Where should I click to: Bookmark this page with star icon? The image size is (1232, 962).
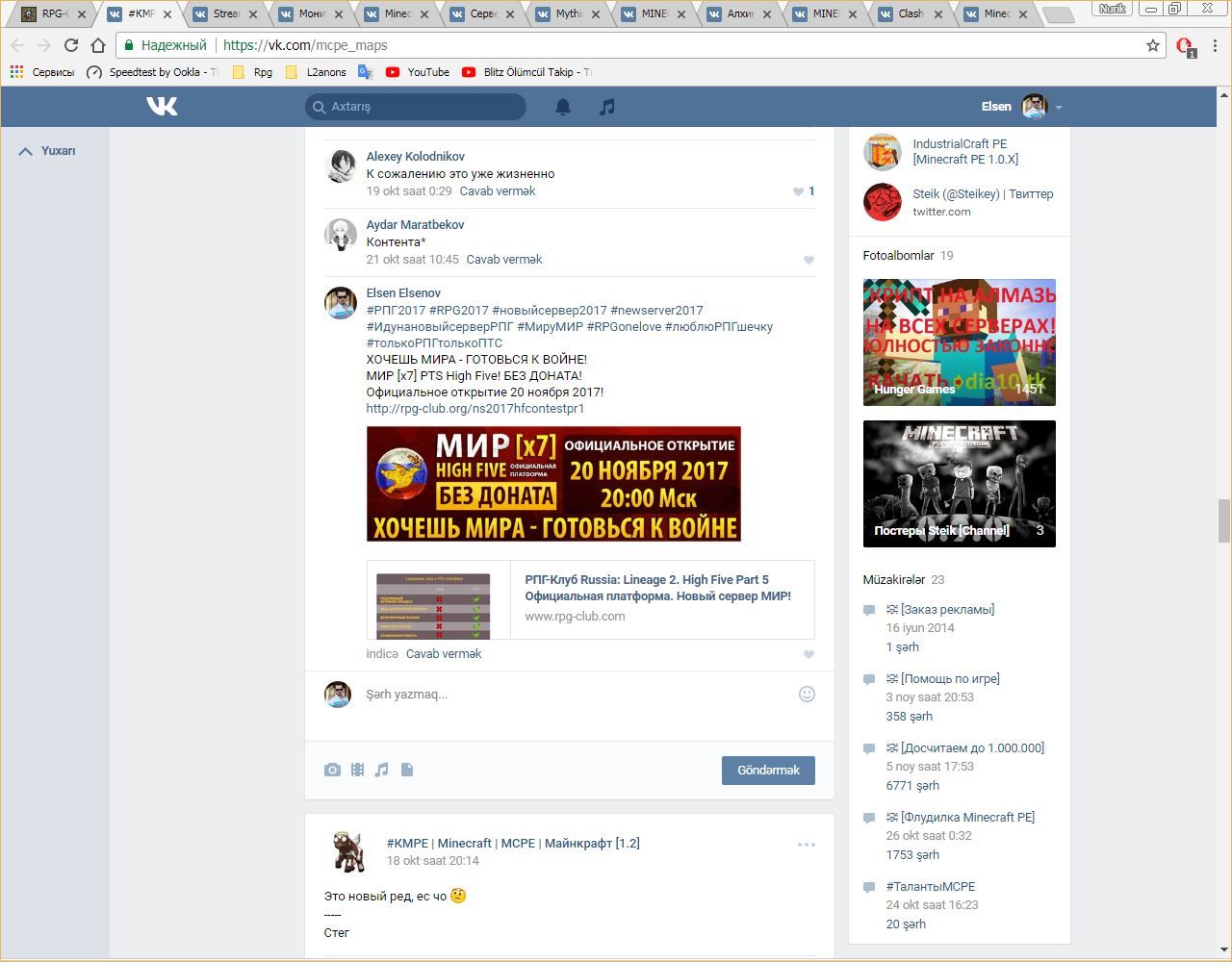pos(1153,45)
